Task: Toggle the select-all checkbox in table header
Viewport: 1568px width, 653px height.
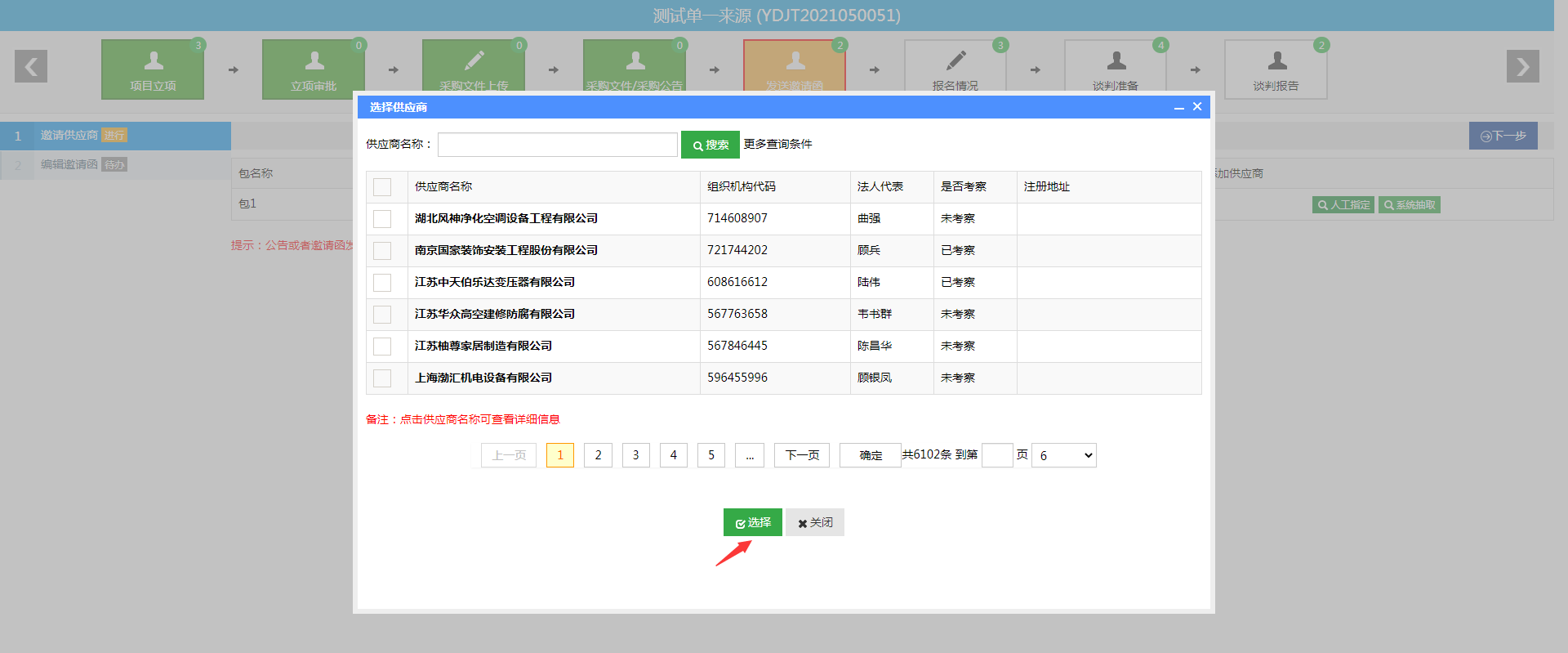Action: click(x=382, y=187)
